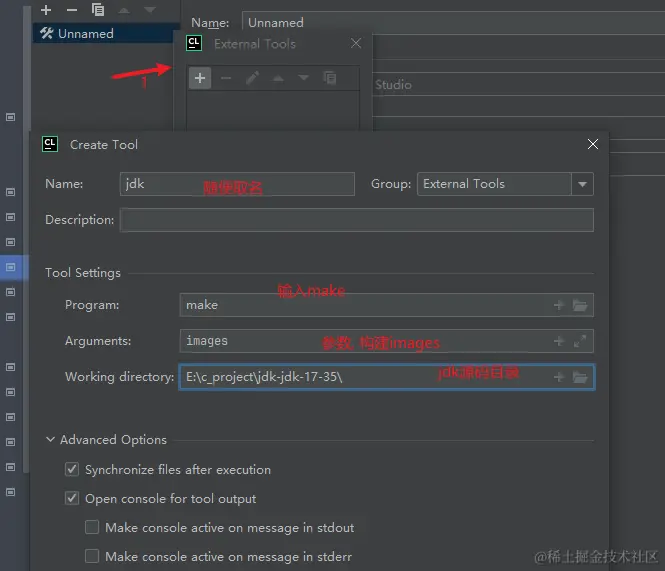Viewport: 665px width, 571px height.
Task: Click the Name field containing Unnamed
Action: pyautogui.click(x=453, y=22)
